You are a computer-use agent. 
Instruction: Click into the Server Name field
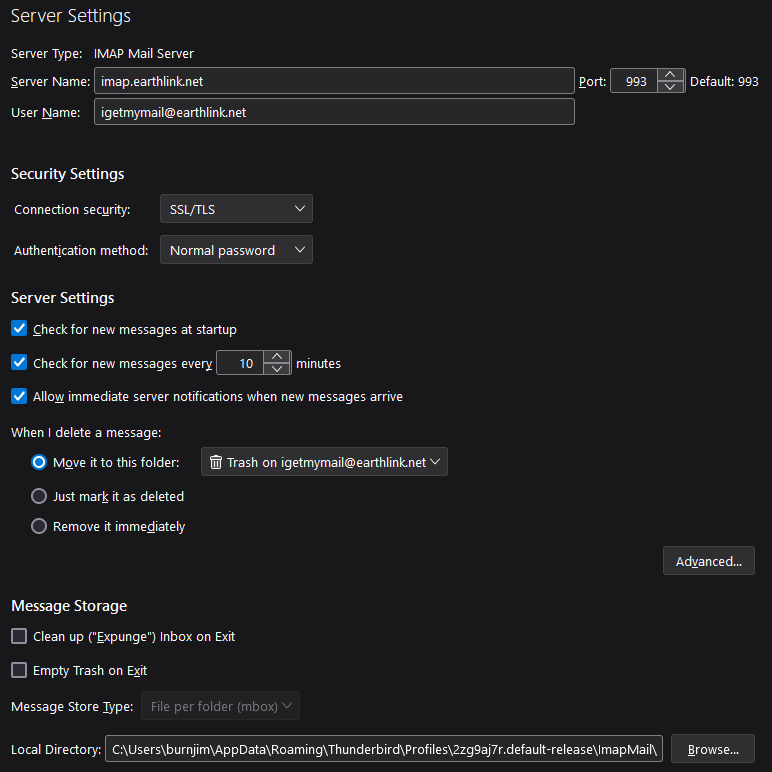[334, 81]
